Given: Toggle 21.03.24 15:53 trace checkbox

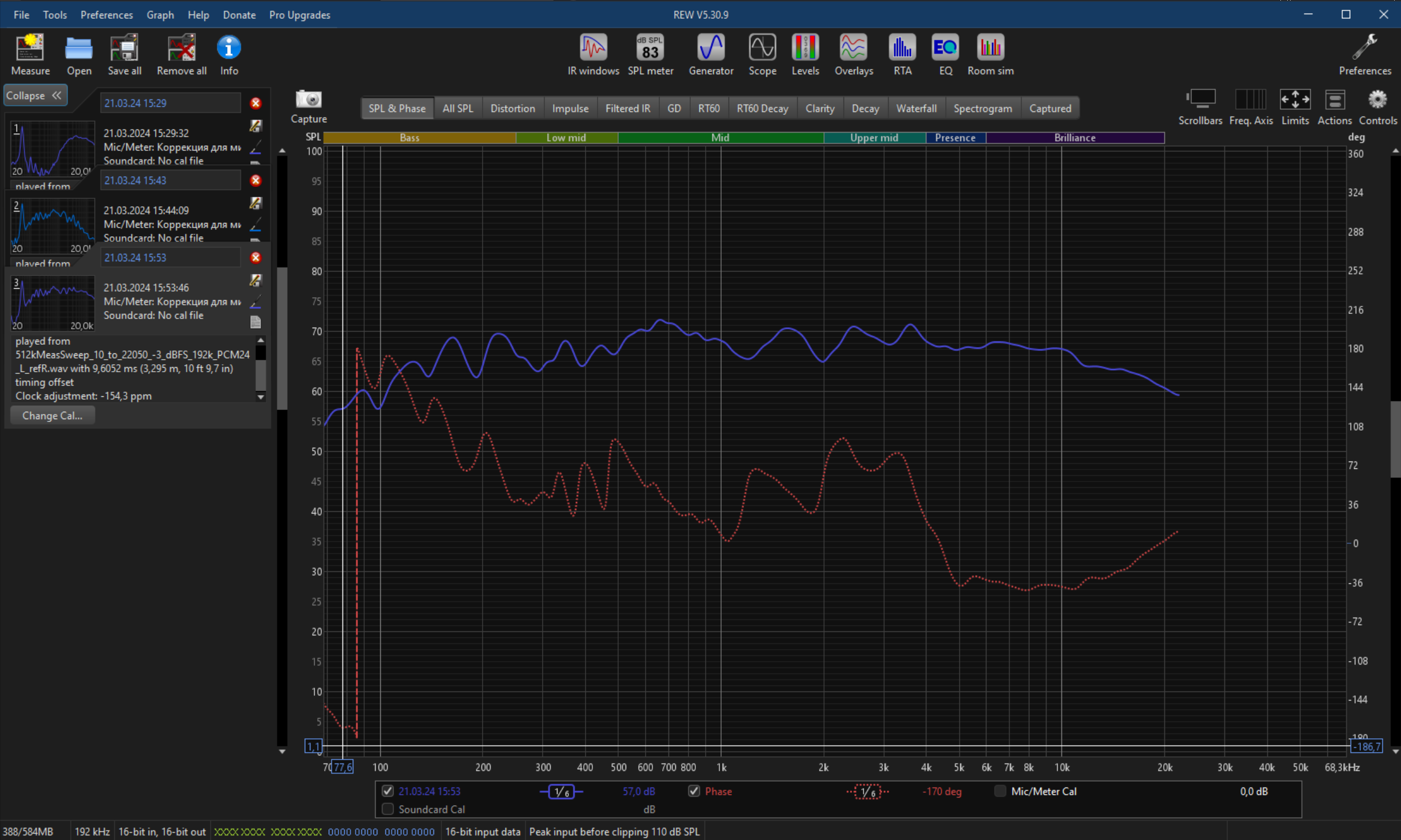Looking at the screenshot, I should pos(388,791).
